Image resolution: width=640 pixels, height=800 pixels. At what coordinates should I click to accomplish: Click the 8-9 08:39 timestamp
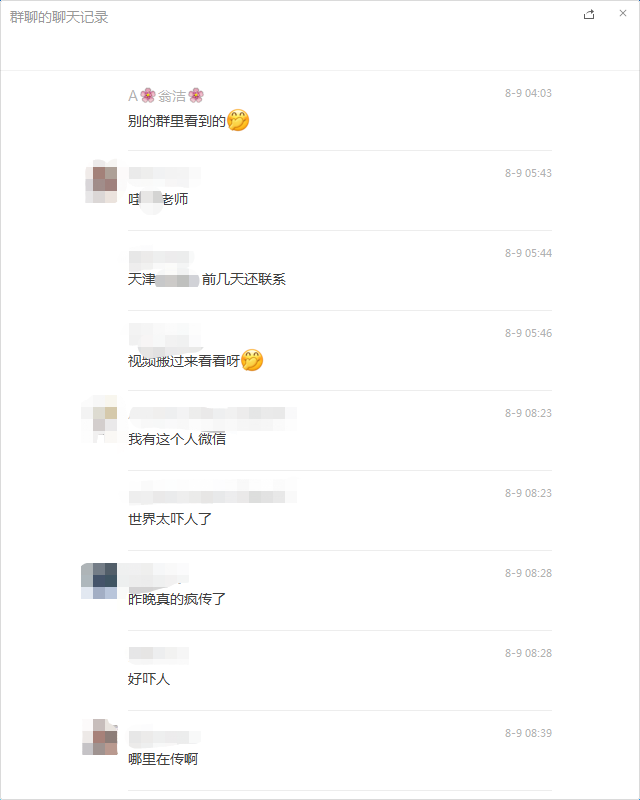click(528, 733)
